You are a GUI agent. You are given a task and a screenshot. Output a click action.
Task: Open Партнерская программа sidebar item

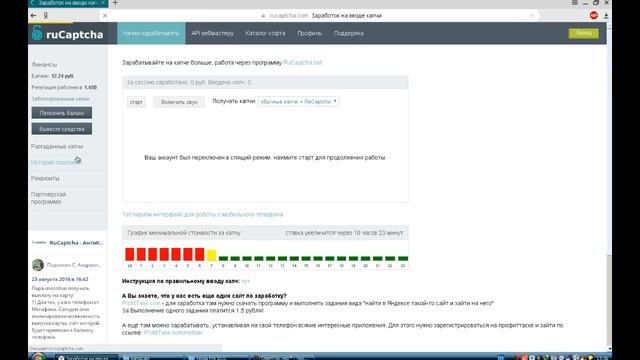tap(49, 198)
